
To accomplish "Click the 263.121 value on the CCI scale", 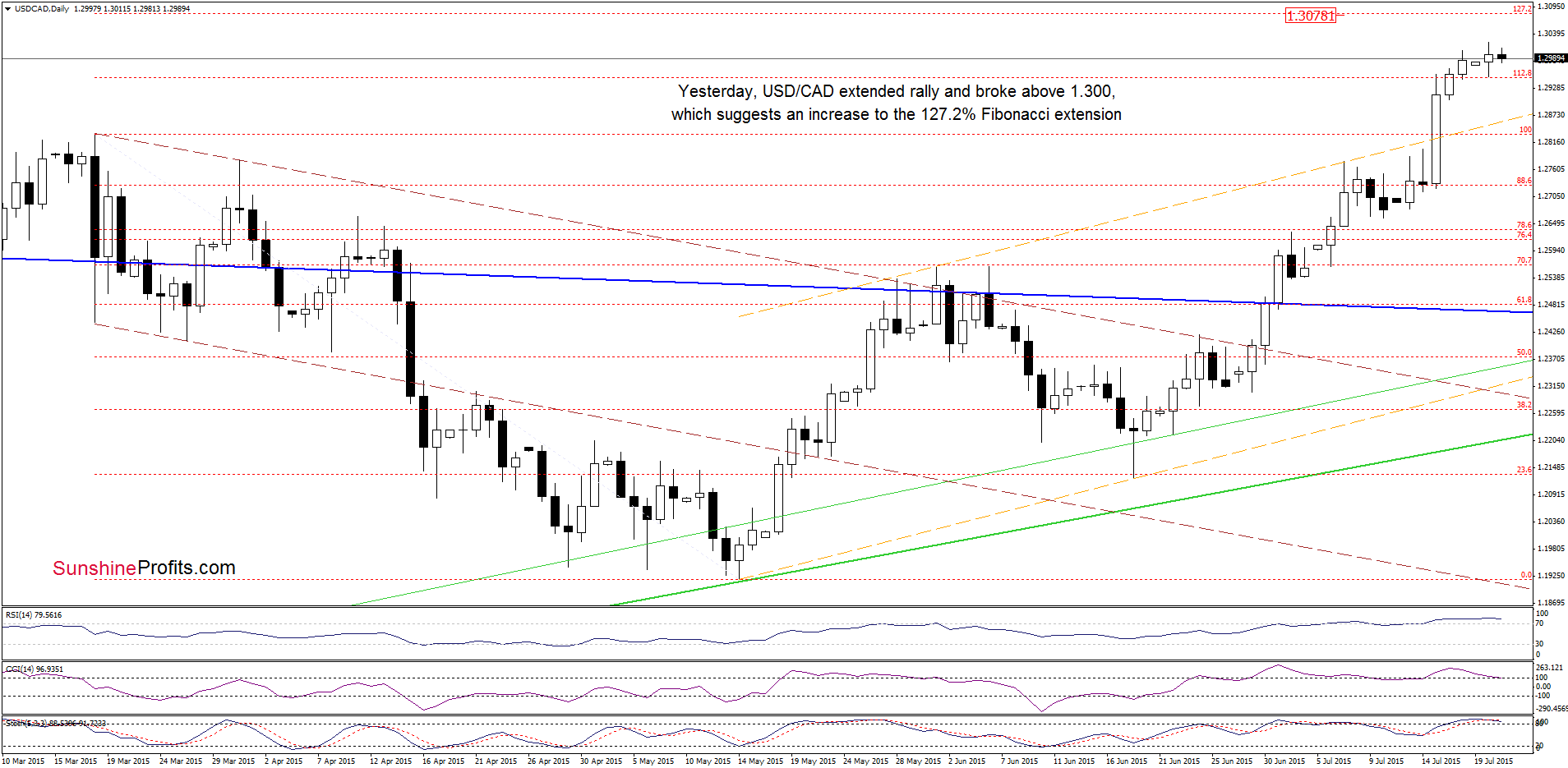I will (1549, 668).
